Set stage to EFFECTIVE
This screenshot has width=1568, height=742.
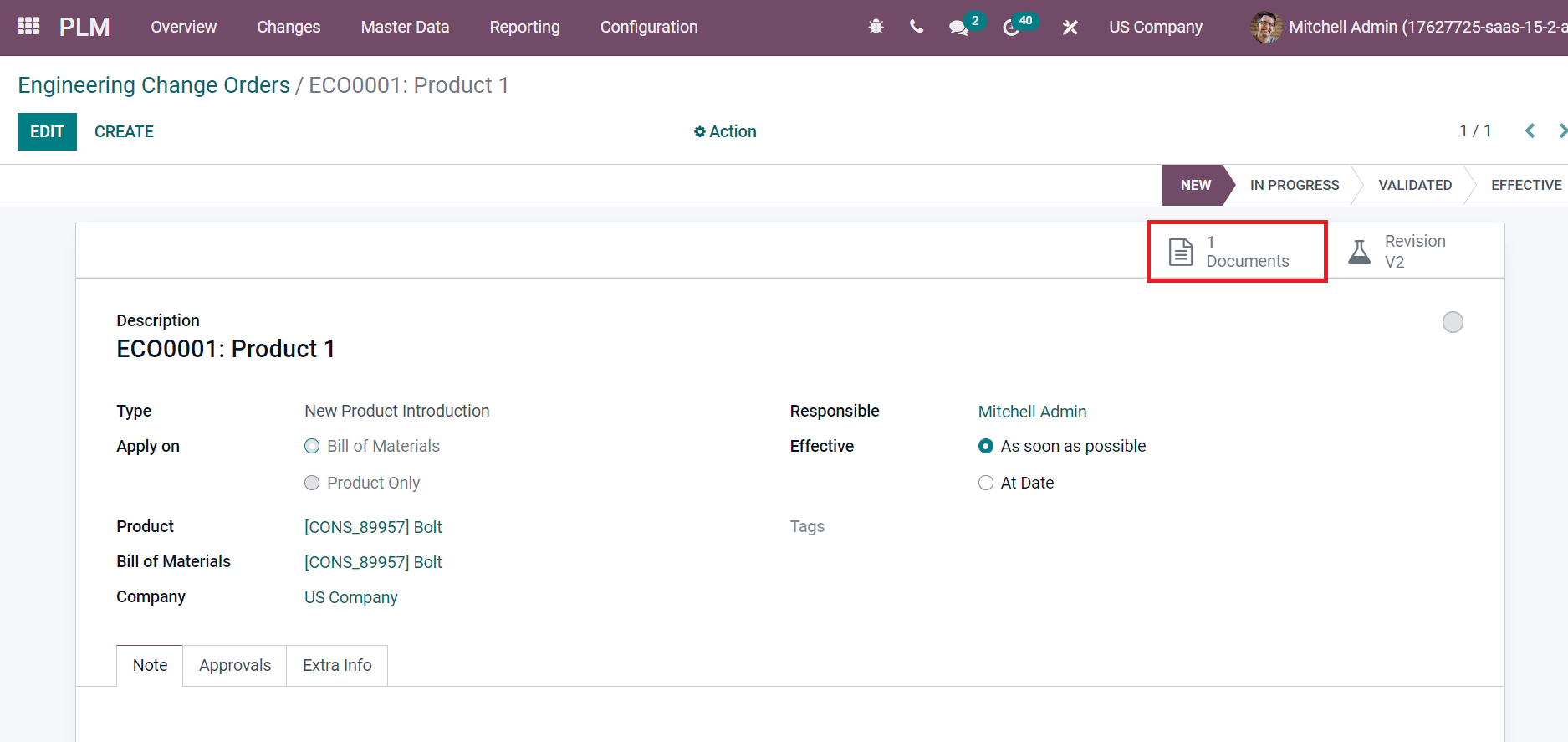pos(1525,185)
